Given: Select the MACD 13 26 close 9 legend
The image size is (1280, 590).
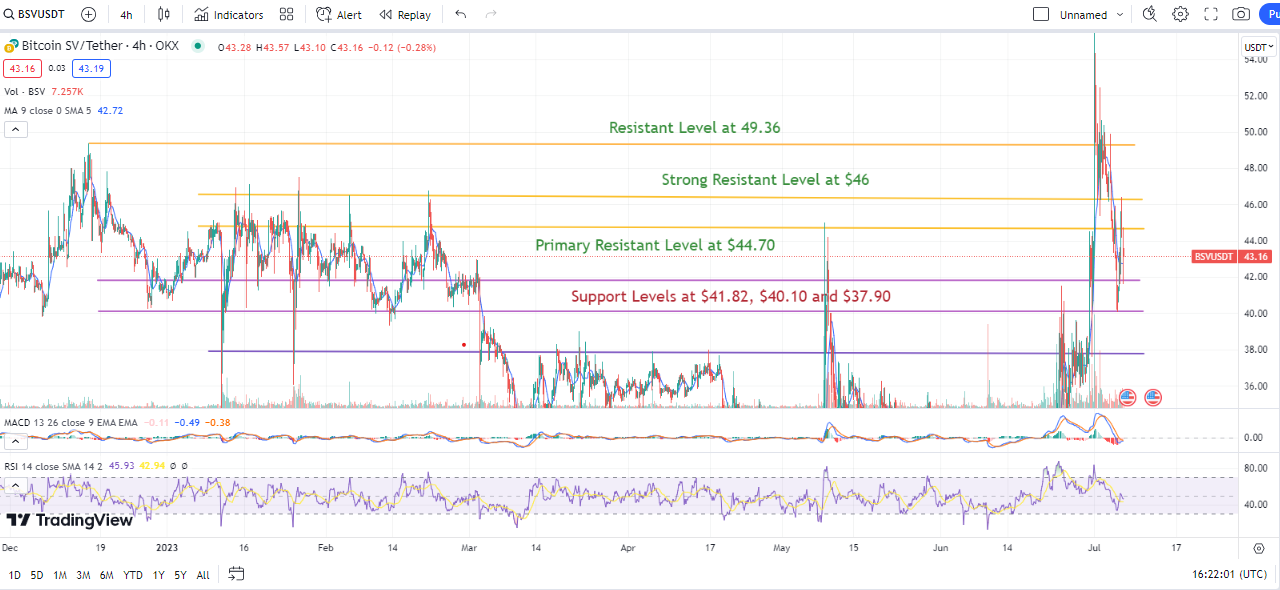Looking at the screenshot, I should pyautogui.click(x=69, y=422).
